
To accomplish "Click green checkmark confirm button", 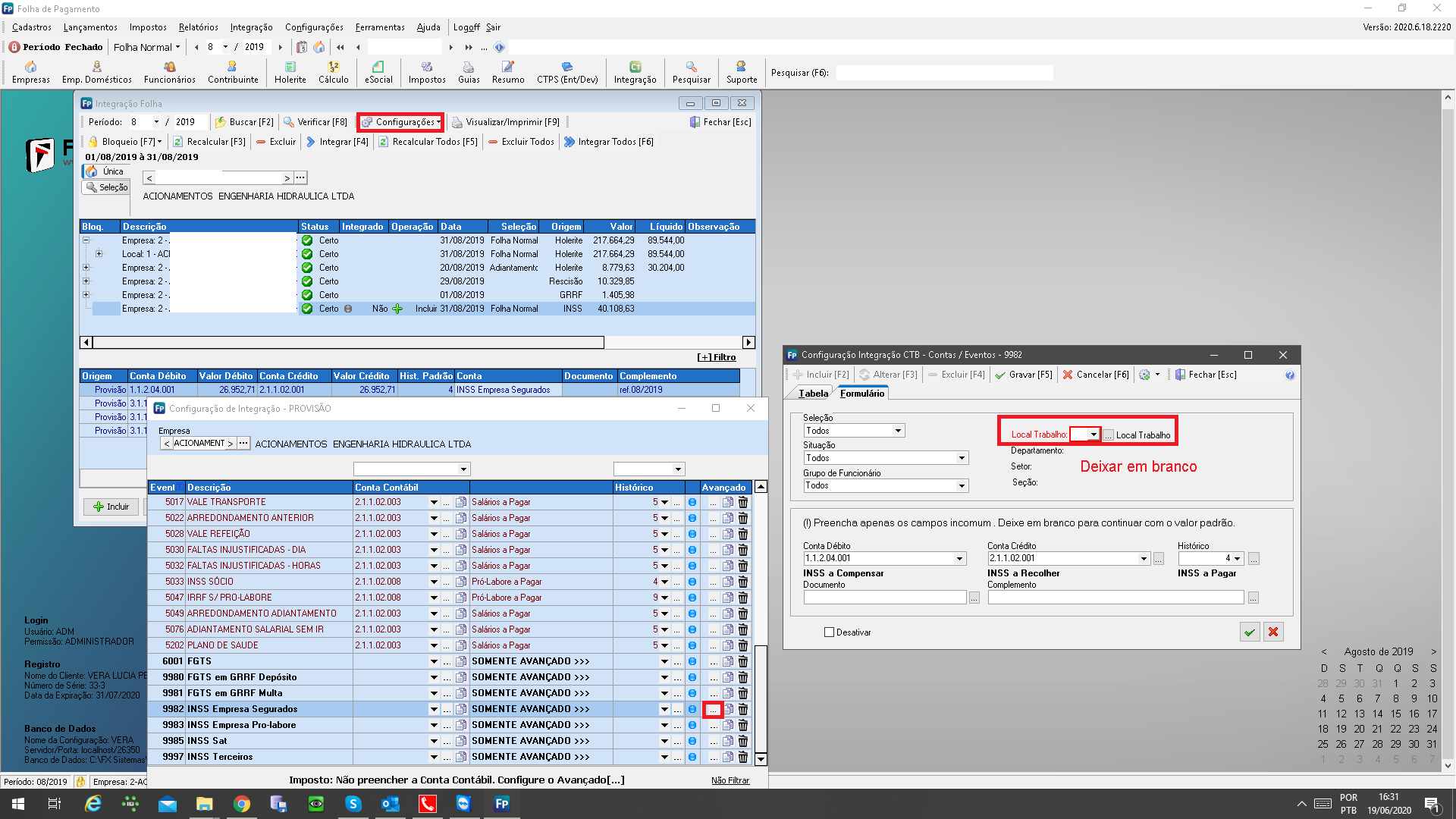I will click(x=1250, y=632).
